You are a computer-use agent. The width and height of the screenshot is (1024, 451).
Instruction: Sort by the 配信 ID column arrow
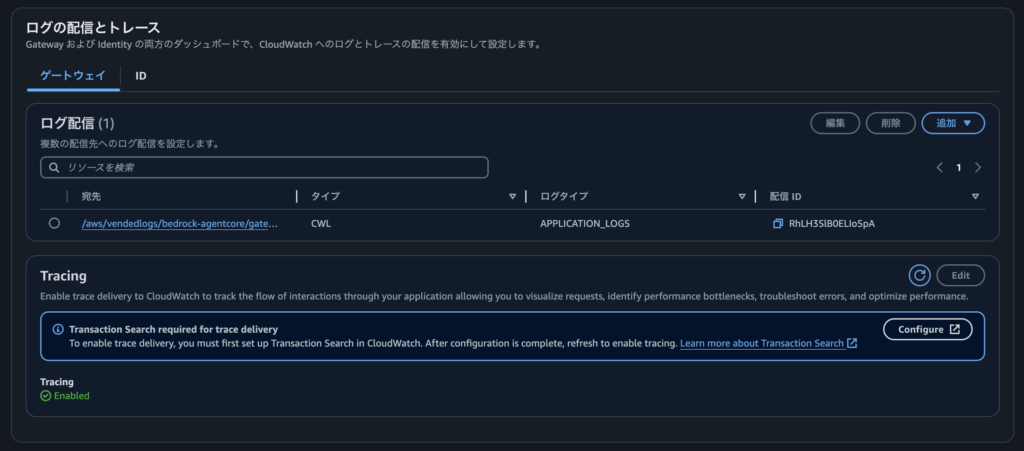(974, 196)
